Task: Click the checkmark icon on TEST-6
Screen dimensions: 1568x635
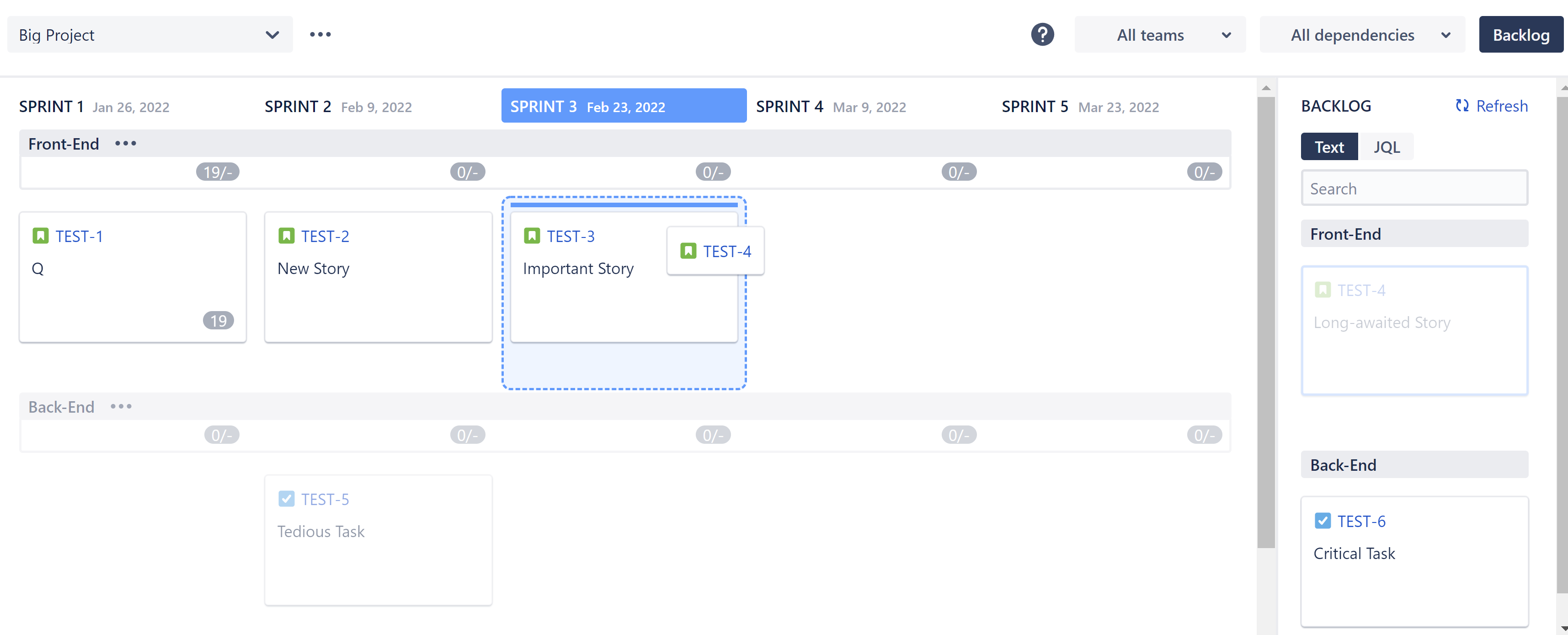Action: pos(1323,521)
